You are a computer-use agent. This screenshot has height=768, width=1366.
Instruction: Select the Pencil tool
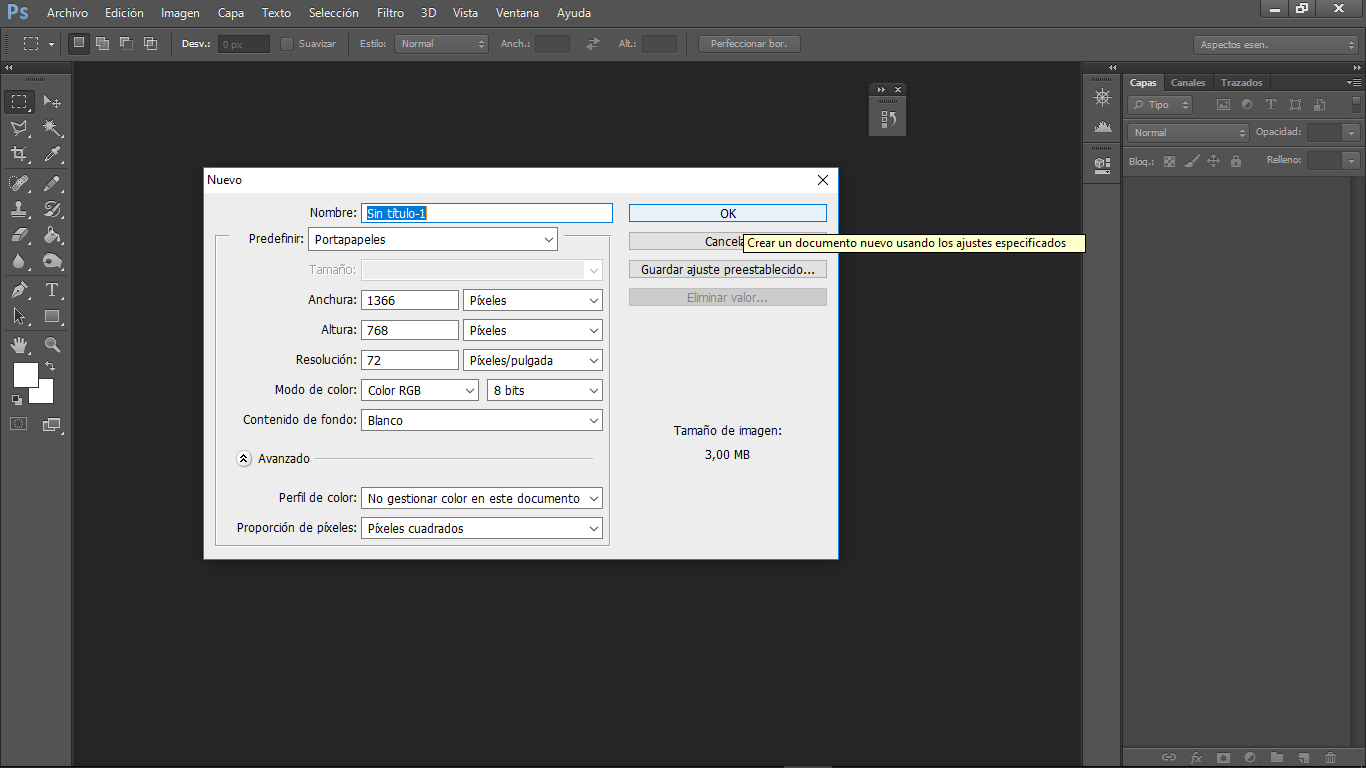click(x=52, y=183)
